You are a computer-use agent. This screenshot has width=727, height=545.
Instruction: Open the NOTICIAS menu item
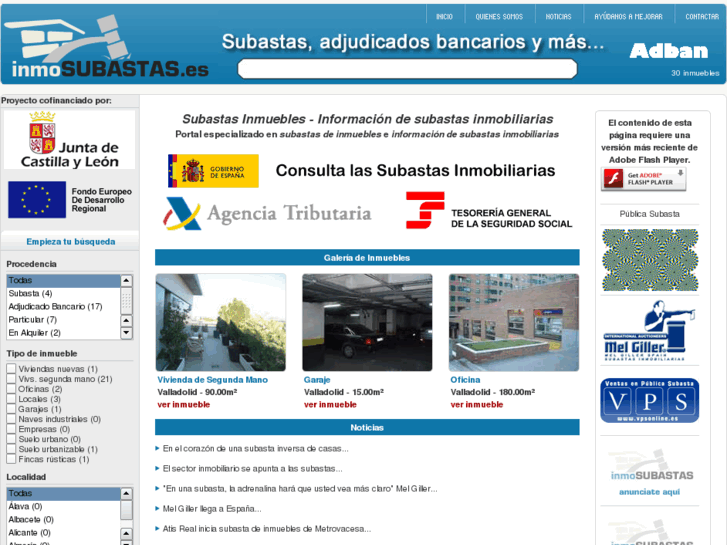point(558,17)
